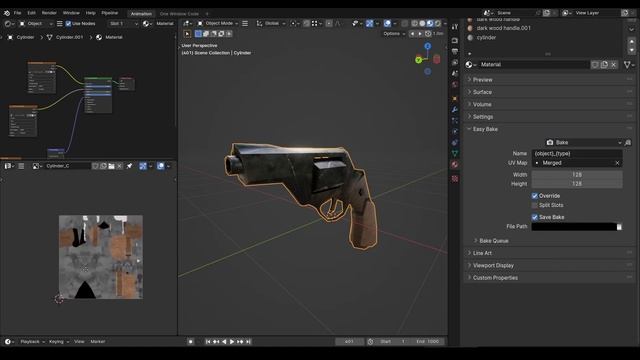640x360 pixels.
Task: Open the File menu
Action: click(18, 13)
